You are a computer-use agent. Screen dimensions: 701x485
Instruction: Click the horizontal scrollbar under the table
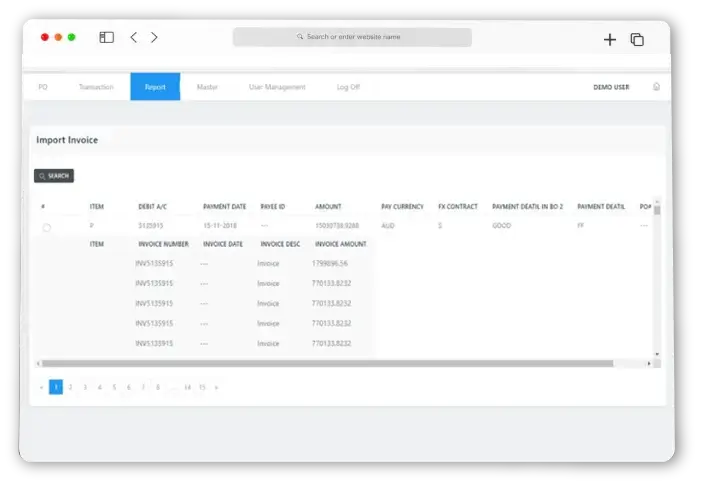(330, 364)
